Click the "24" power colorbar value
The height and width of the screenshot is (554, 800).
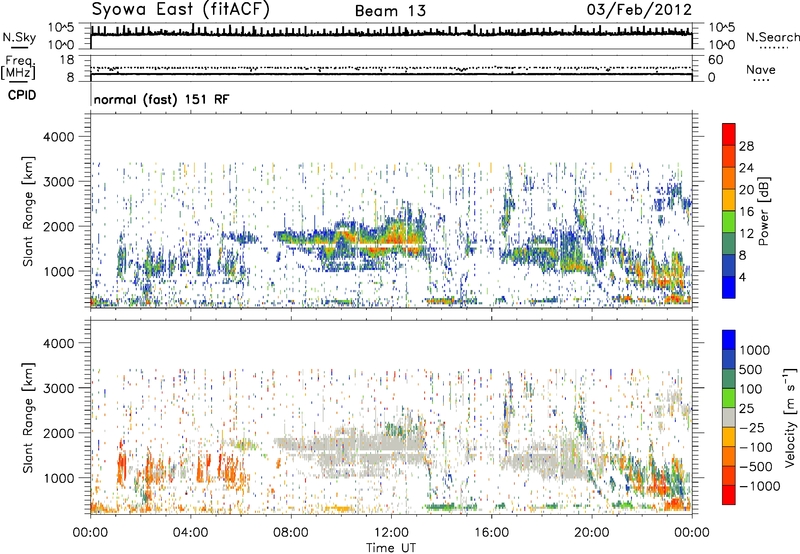pos(746,168)
